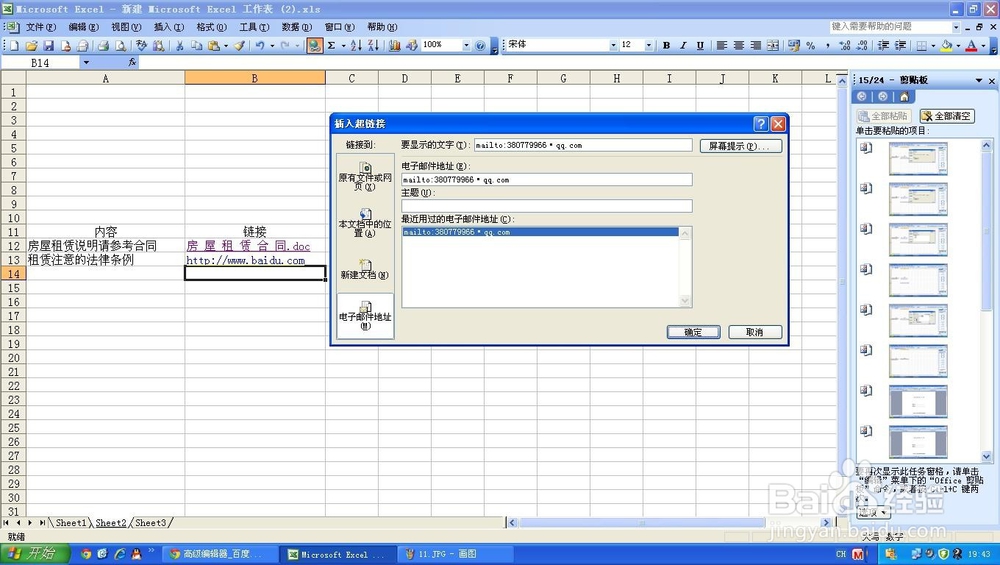
Task: Toggle underline formatting
Action: click(x=700, y=45)
